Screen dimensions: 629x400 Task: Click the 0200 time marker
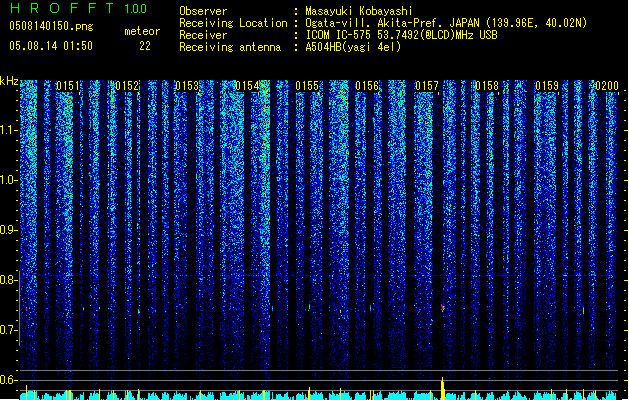tap(607, 86)
